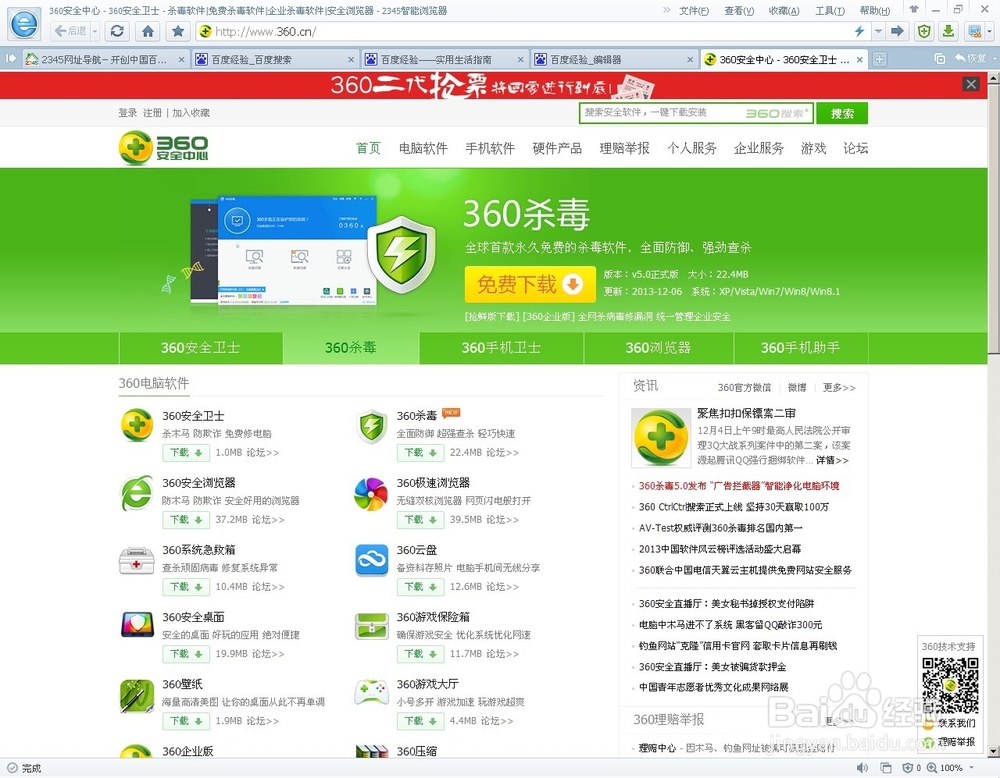Click 下载 button for 360云盘
Screen dimensions: 1000x778
pyautogui.click(x=420, y=586)
